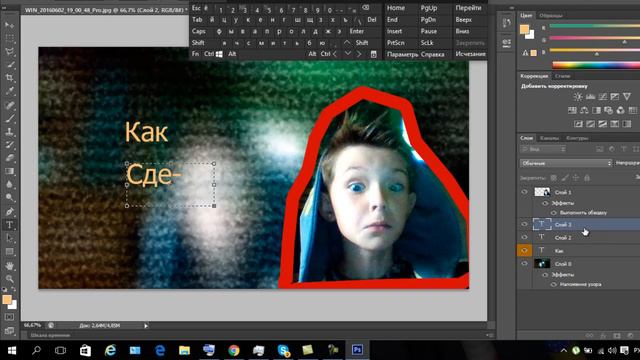Open Google Chrome from the taskbar
The height and width of the screenshot is (360, 640).
(234, 350)
